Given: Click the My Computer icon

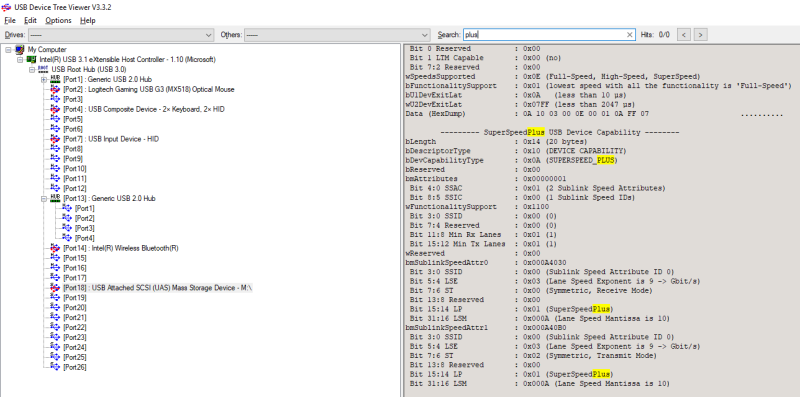Looking at the screenshot, I should click(x=19, y=49).
